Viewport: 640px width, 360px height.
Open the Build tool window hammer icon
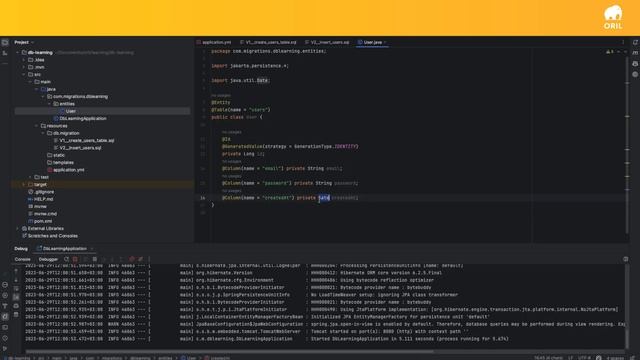5,306
